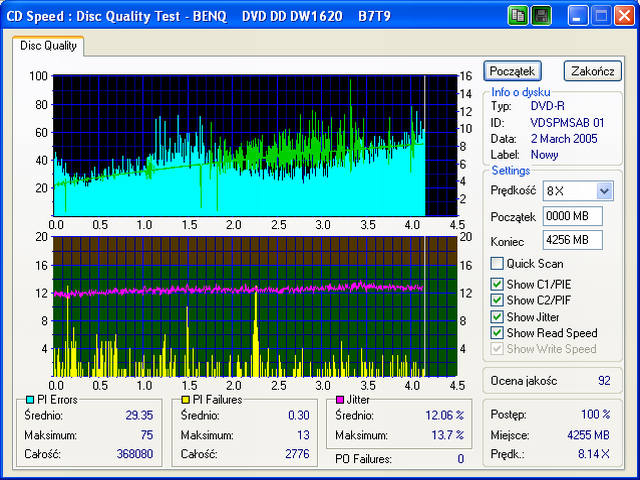
Task: Click the Początek start button
Action: pyautogui.click(x=512, y=71)
